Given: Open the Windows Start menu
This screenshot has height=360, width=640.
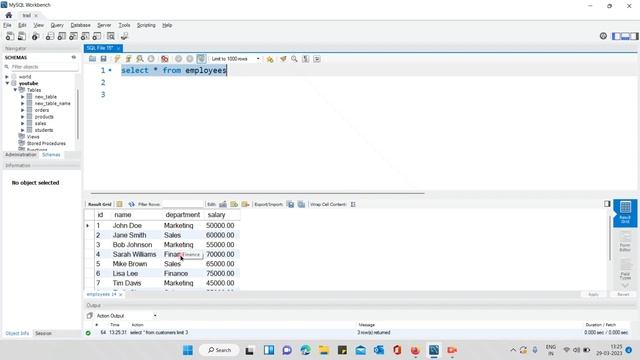Looking at the screenshot, I should [x=188, y=350].
